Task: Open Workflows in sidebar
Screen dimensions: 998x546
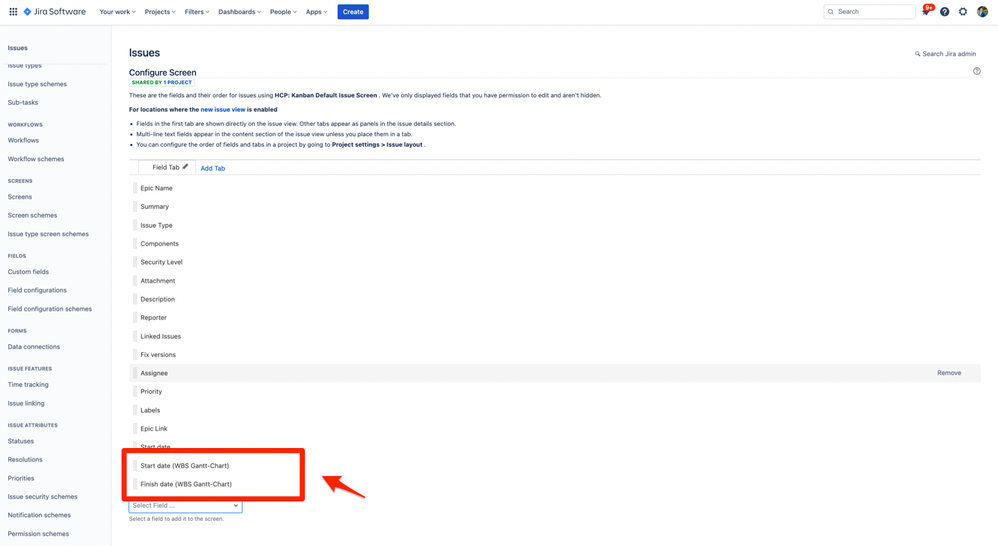Action: click(x=23, y=140)
